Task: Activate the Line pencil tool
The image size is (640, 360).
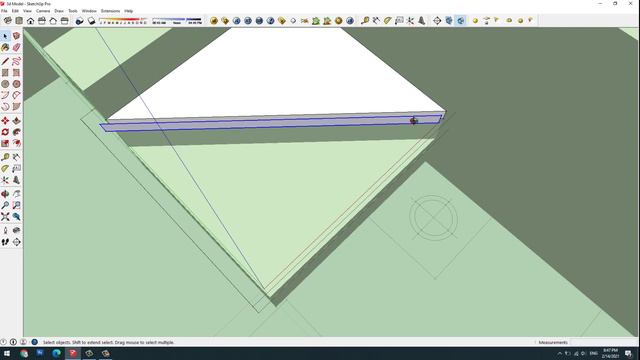Action: click(x=5, y=62)
